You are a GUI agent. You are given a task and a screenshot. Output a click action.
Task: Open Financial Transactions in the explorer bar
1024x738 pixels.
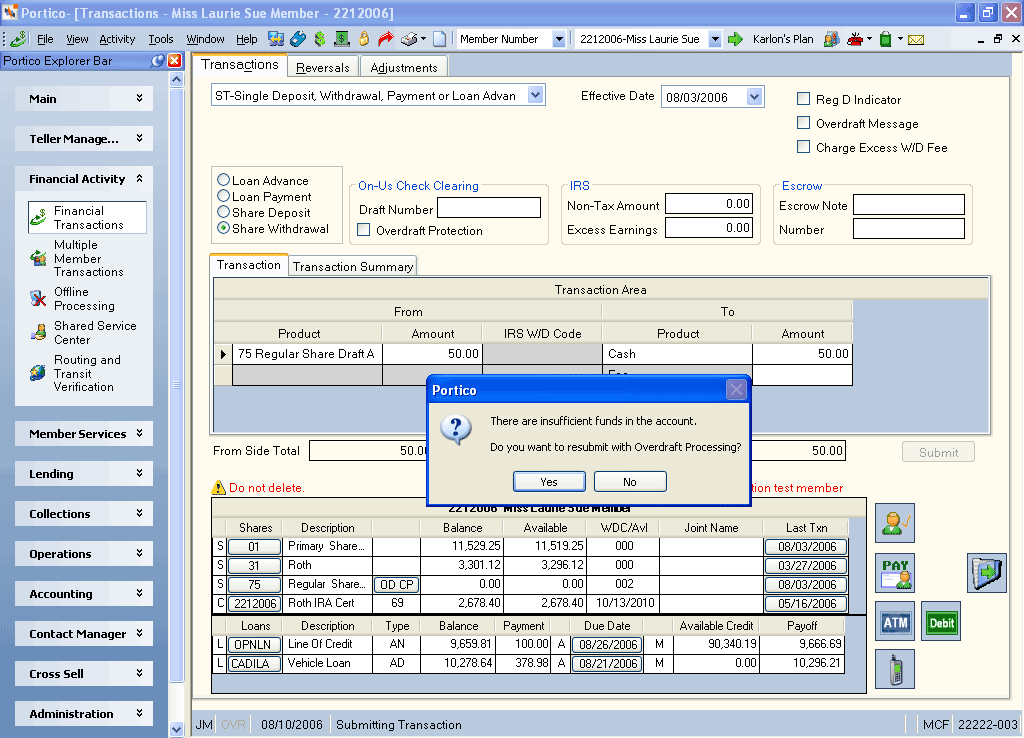pyautogui.click(x=88, y=217)
